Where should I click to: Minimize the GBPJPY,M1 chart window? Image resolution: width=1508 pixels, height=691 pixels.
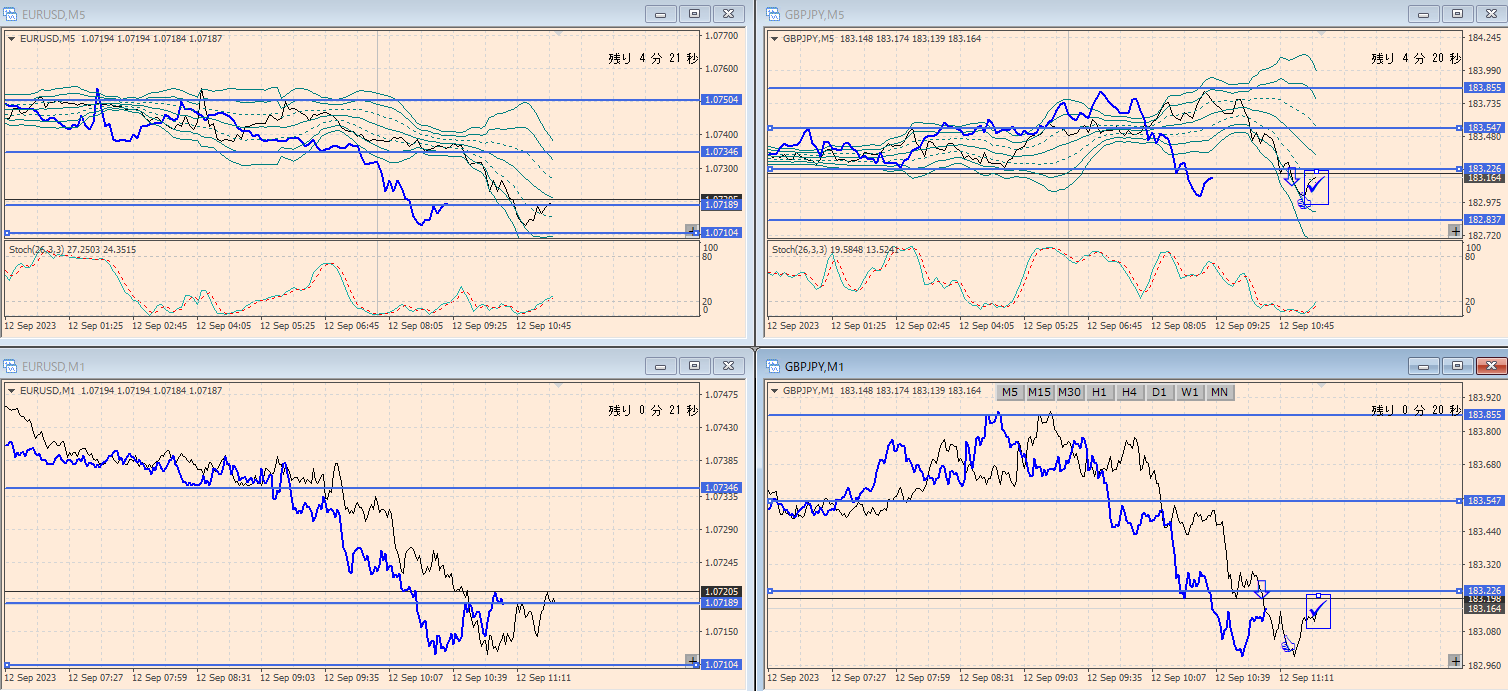(x=1424, y=366)
